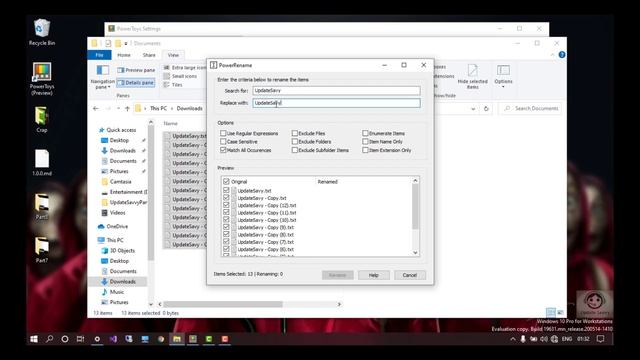Screen dimensions: 640x360
Task: Switch to large icons view in Explorer status bar
Action: 560,313
